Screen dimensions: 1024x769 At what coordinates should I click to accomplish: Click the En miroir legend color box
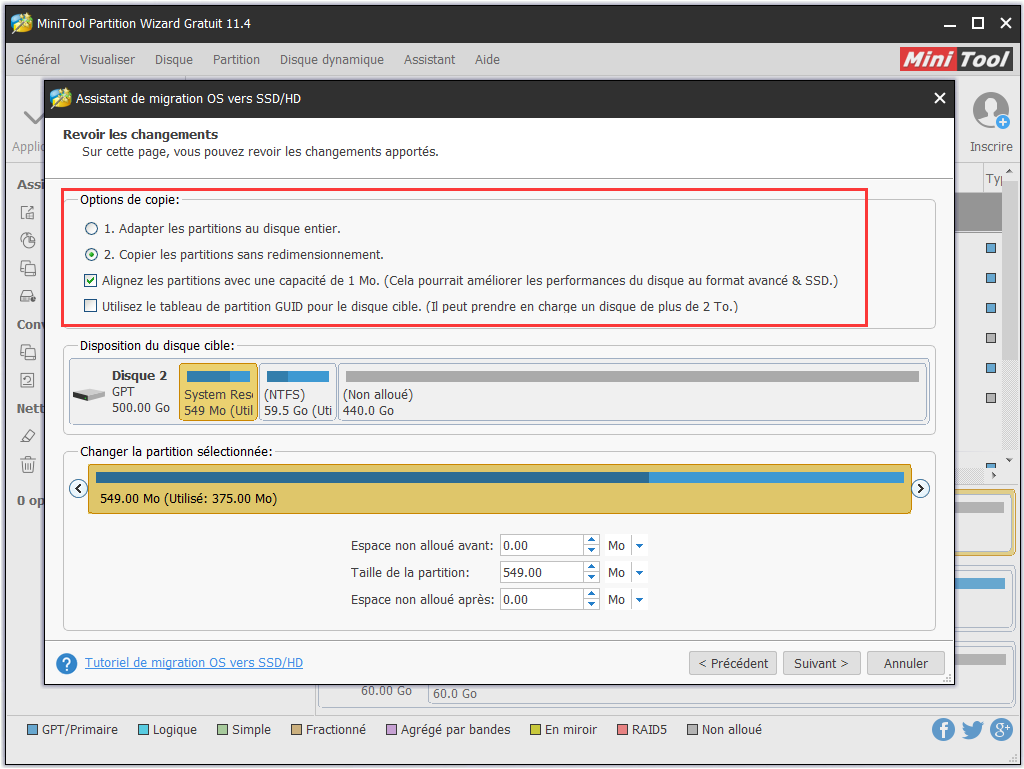[x=536, y=729]
